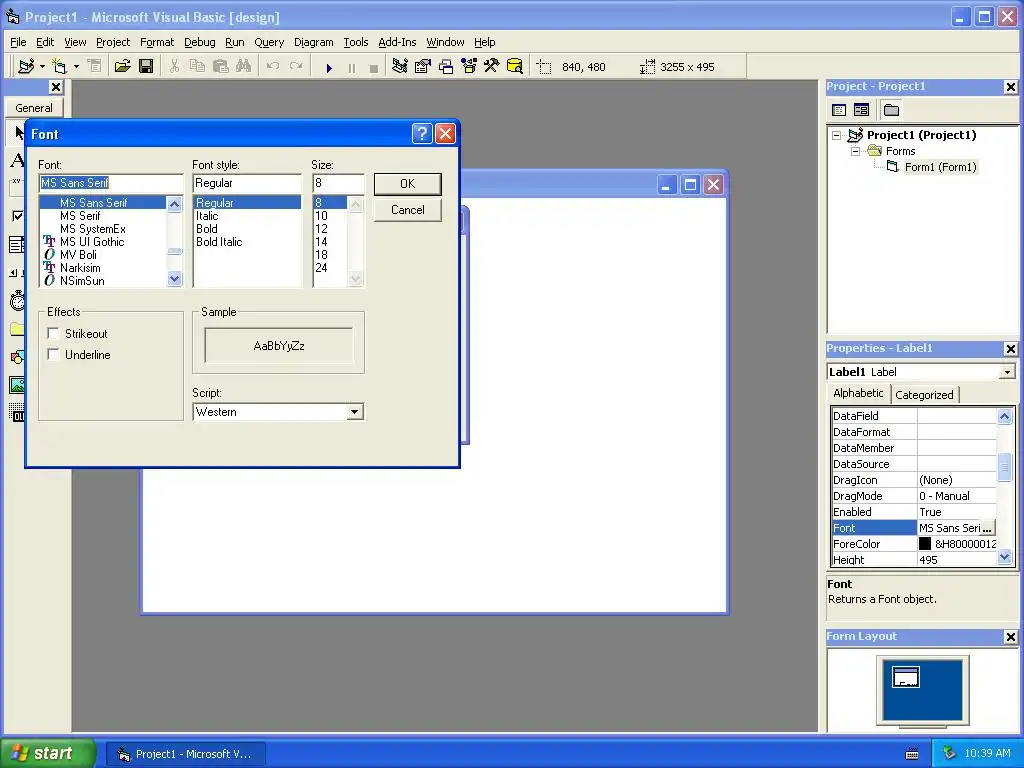Switch to the Categorized properties tab
Screen dimensions: 1024x768
pos(924,394)
